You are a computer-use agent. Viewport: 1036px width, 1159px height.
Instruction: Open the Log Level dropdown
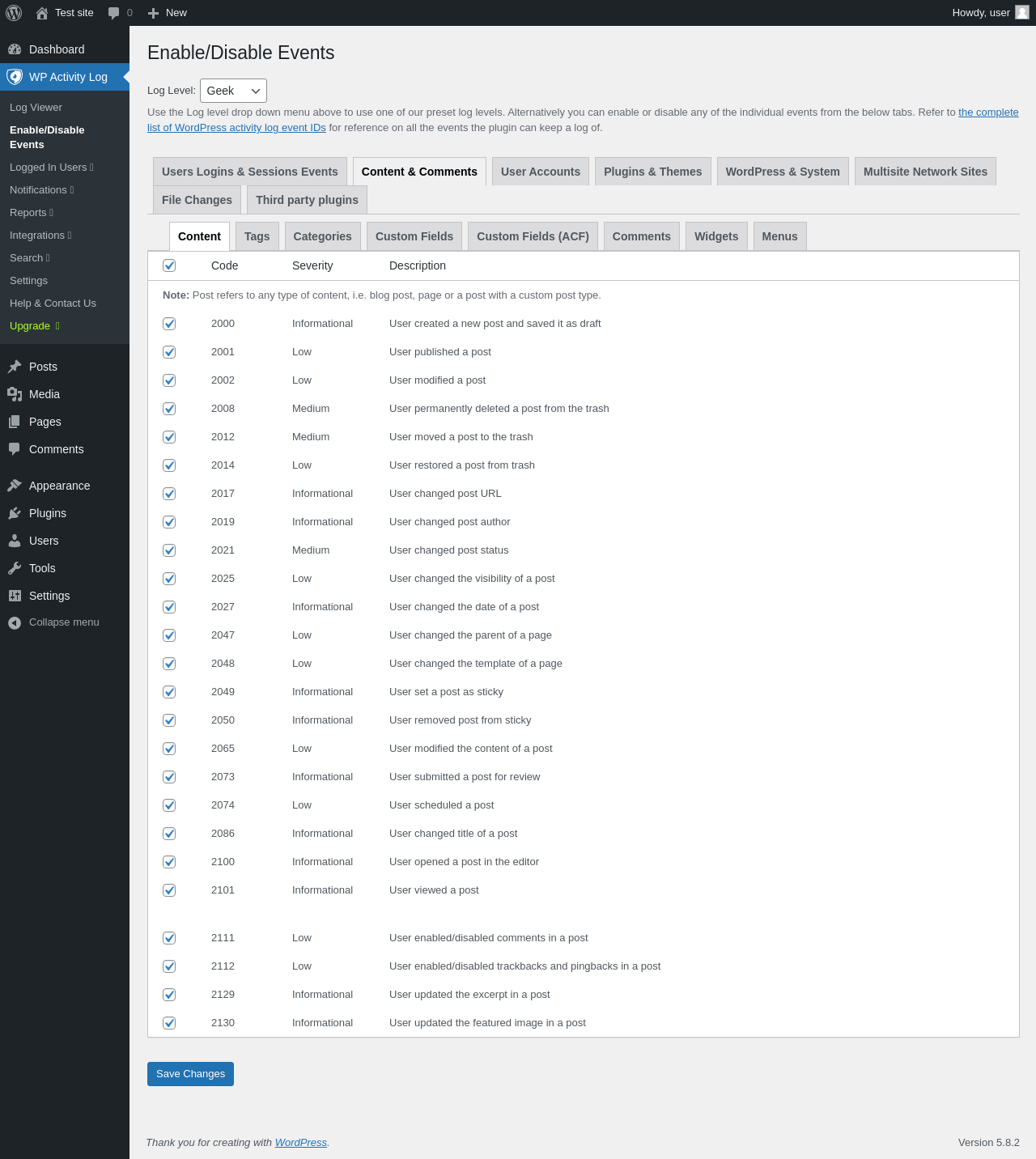233,91
